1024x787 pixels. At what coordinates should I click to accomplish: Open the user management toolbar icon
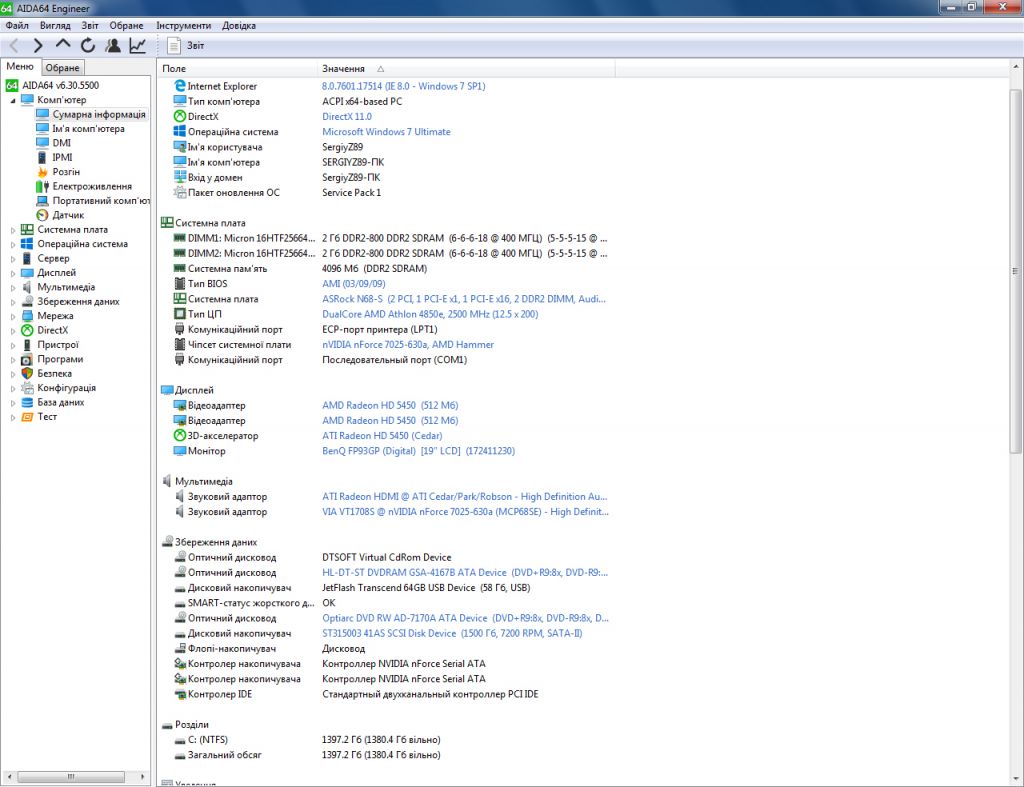pos(113,45)
